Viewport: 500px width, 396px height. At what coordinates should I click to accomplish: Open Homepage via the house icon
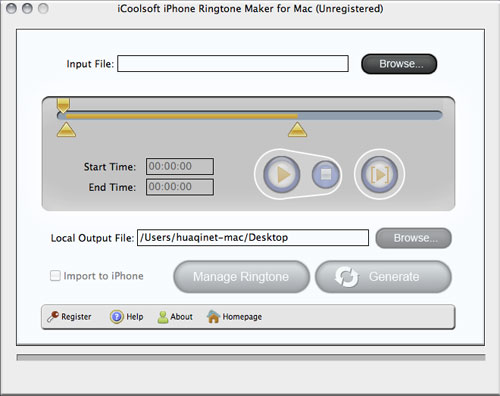(x=213, y=316)
